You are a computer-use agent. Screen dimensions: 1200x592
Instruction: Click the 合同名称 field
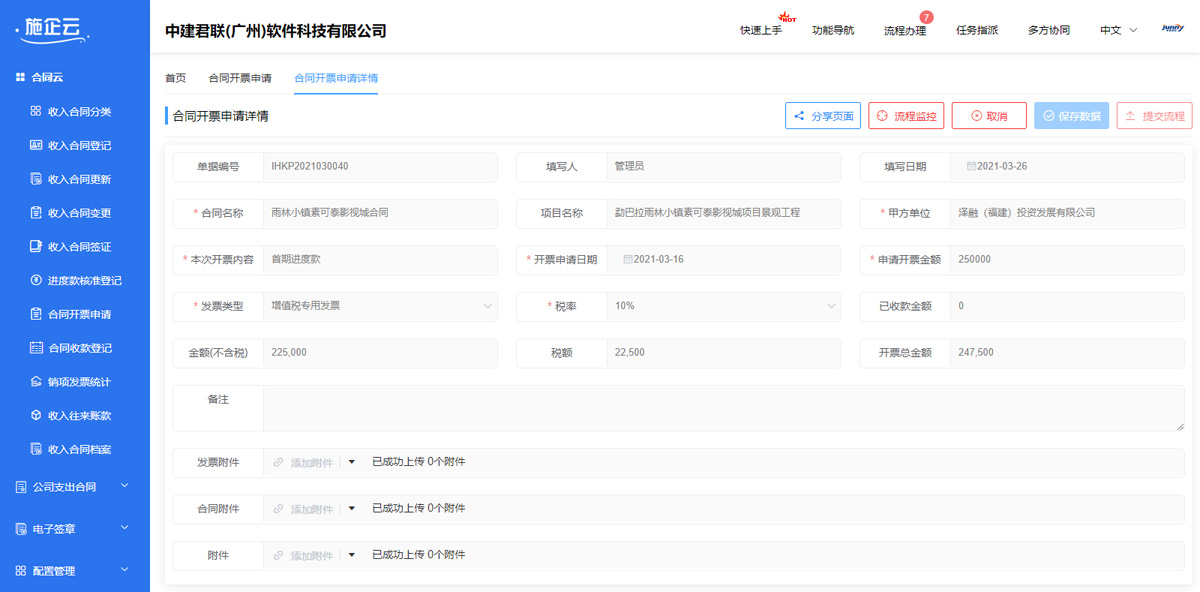point(380,213)
